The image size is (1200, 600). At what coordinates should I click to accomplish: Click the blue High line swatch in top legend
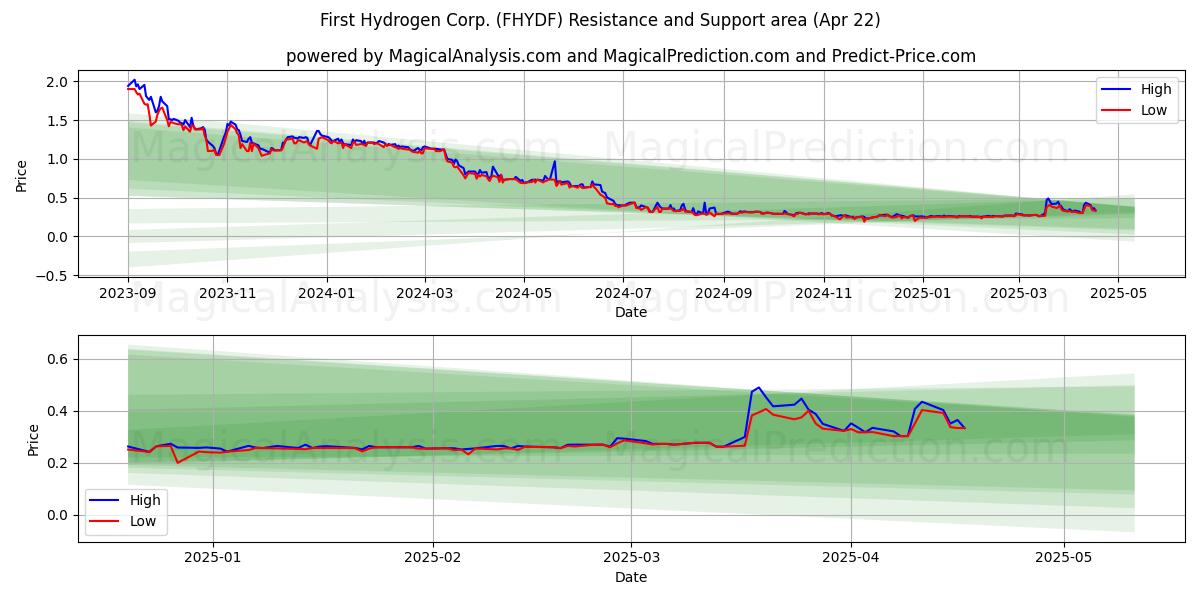[x=1117, y=90]
